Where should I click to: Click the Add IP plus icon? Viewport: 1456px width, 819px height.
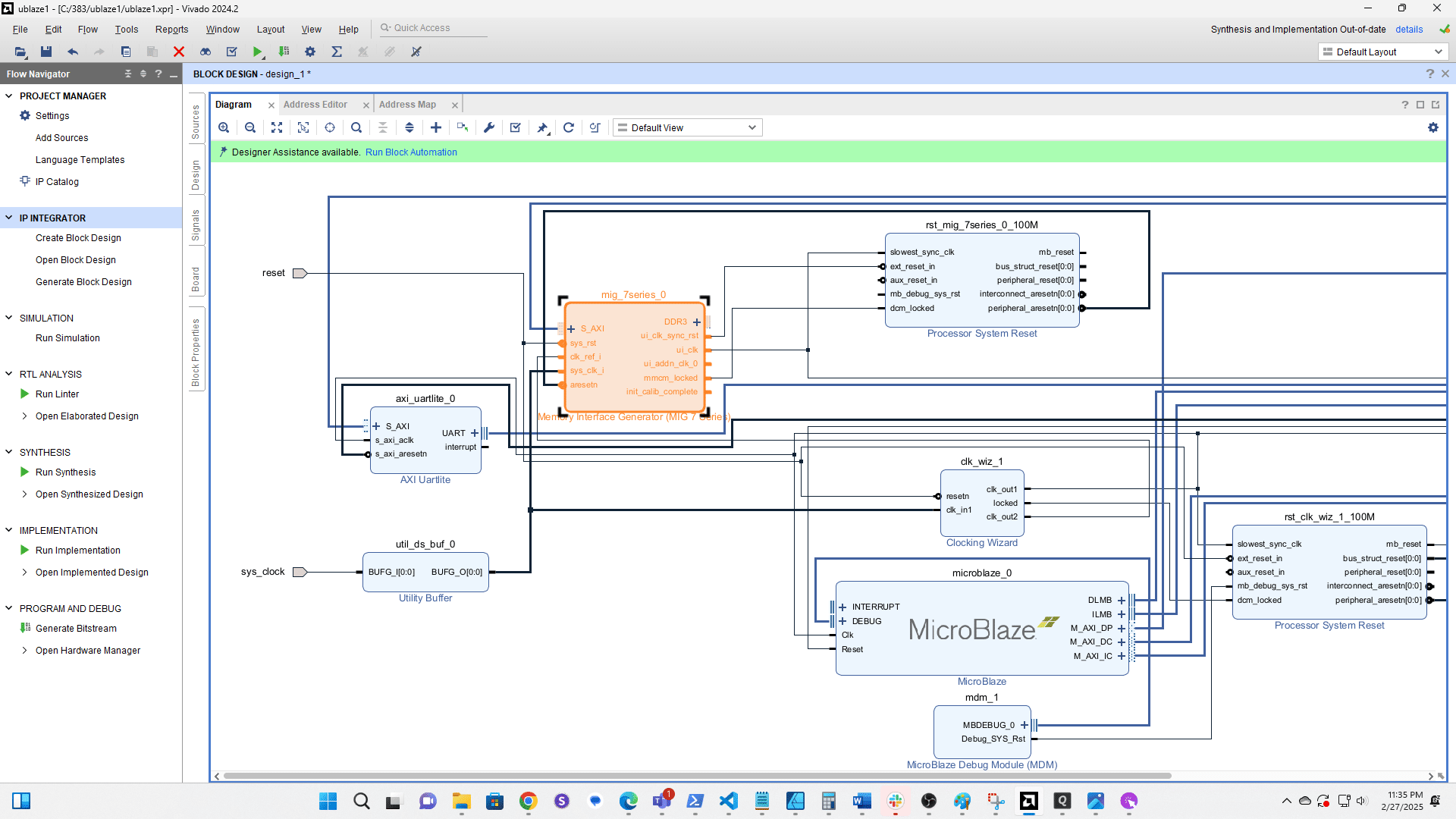pos(436,127)
